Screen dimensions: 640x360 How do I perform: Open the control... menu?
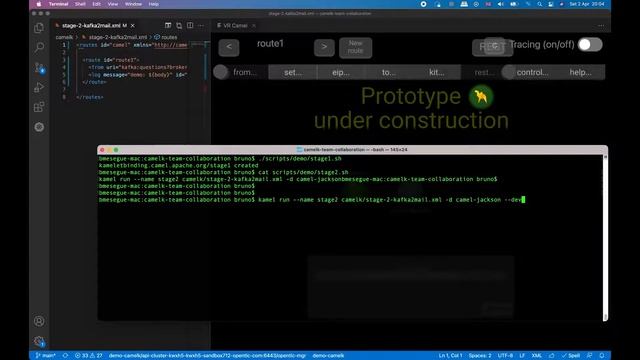[532, 72]
